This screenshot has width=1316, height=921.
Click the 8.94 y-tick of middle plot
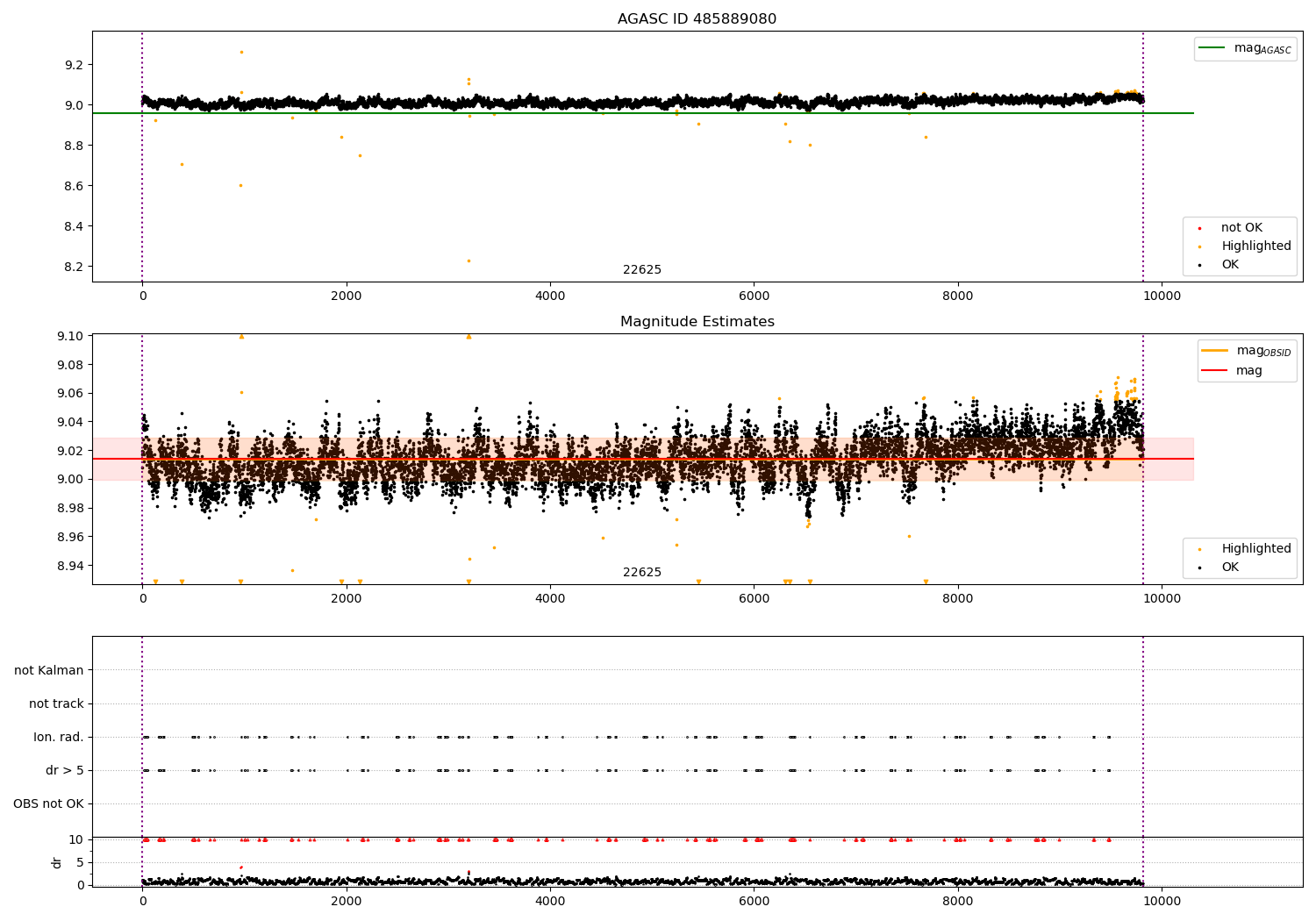click(x=69, y=566)
